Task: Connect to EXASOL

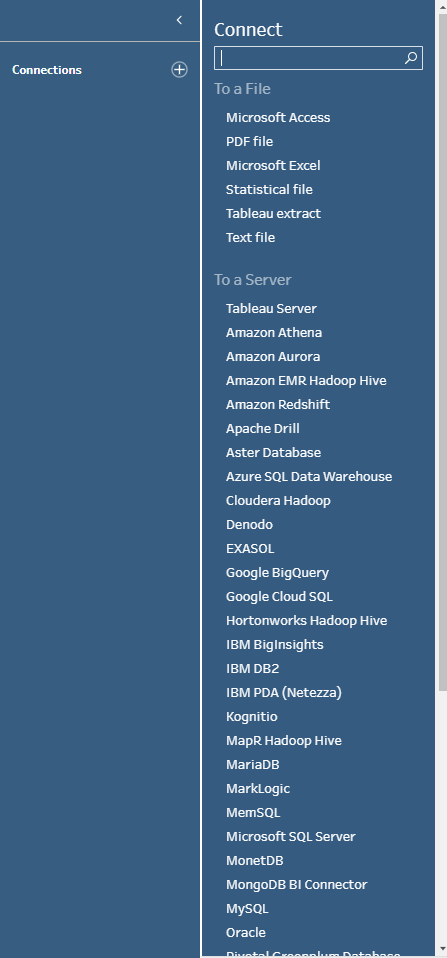Action: coord(250,548)
